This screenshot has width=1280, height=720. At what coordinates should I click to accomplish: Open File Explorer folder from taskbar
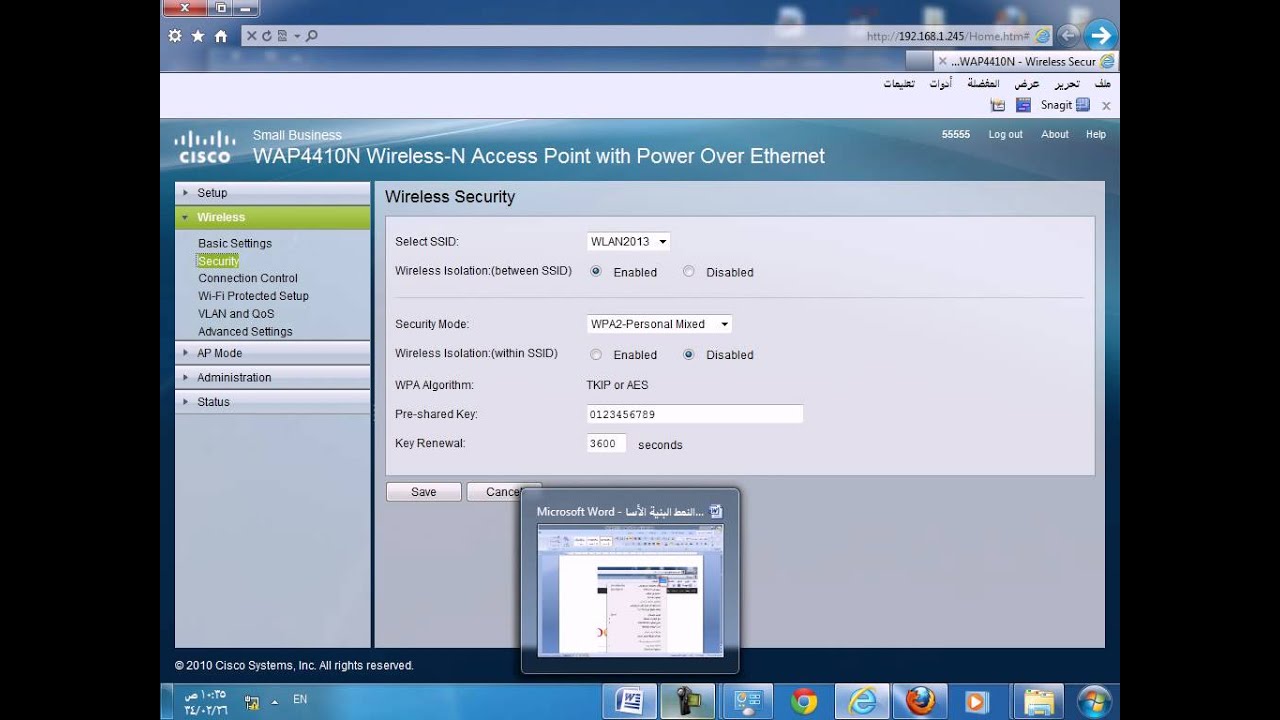click(x=1040, y=701)
